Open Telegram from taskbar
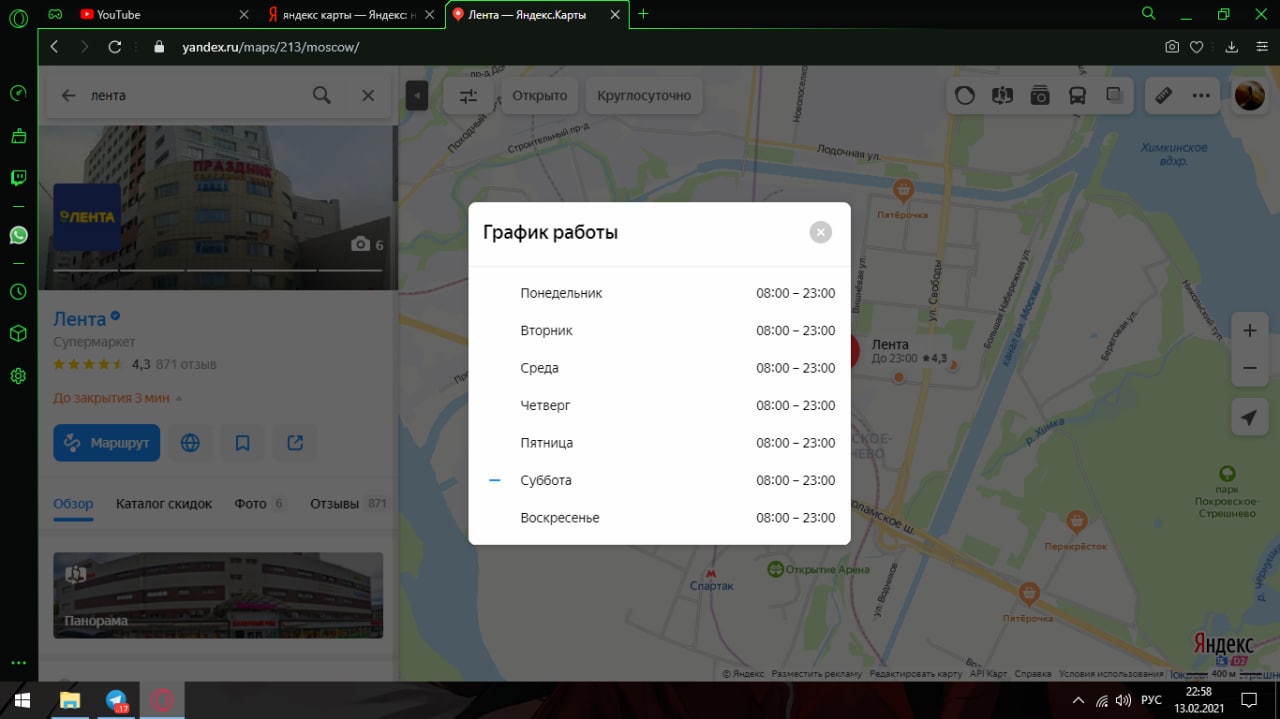 coord(116,700)
